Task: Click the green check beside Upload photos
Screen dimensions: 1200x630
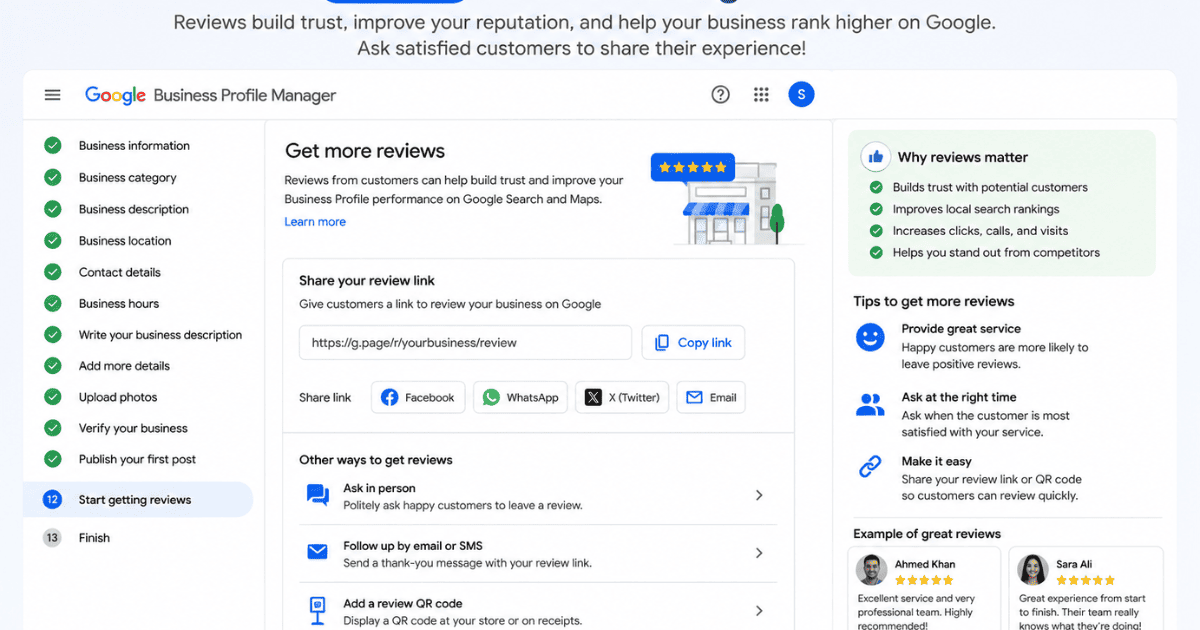Action: (x=53, y=397)
